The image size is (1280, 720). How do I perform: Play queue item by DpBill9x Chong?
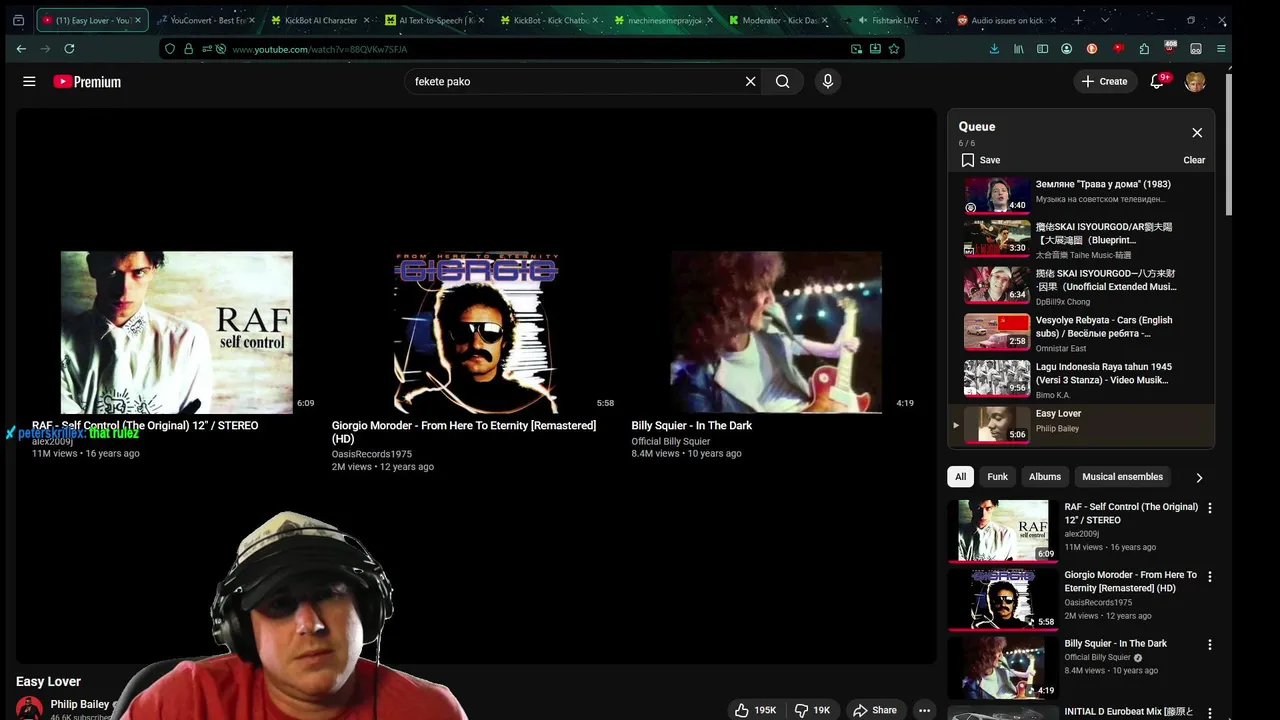[1081, 287]
